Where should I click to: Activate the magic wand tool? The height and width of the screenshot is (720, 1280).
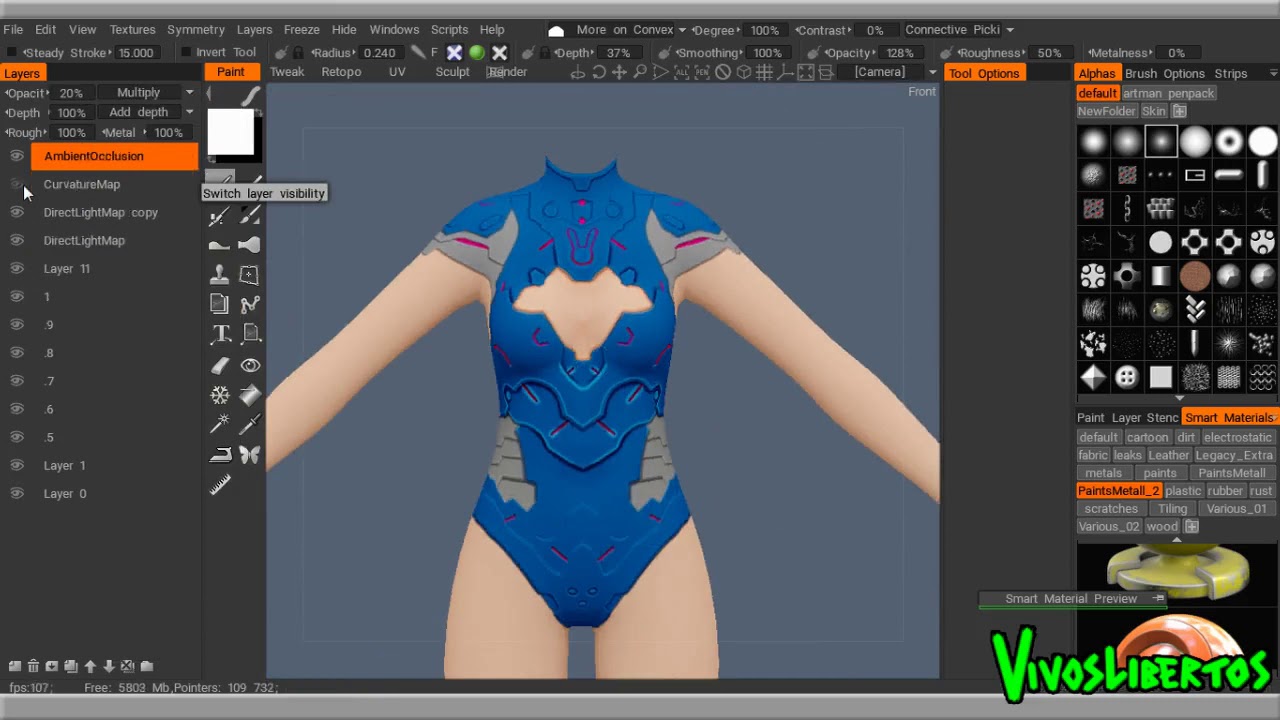pos(220,424)
